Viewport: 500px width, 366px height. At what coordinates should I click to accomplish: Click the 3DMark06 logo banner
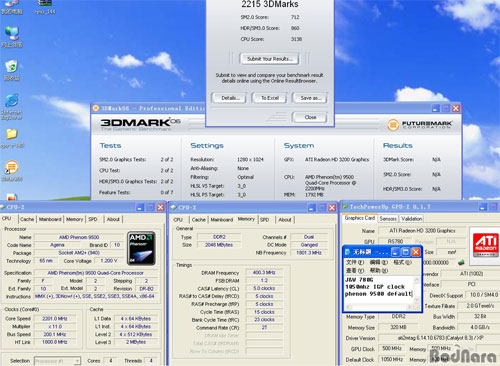[x=141, y=124]
